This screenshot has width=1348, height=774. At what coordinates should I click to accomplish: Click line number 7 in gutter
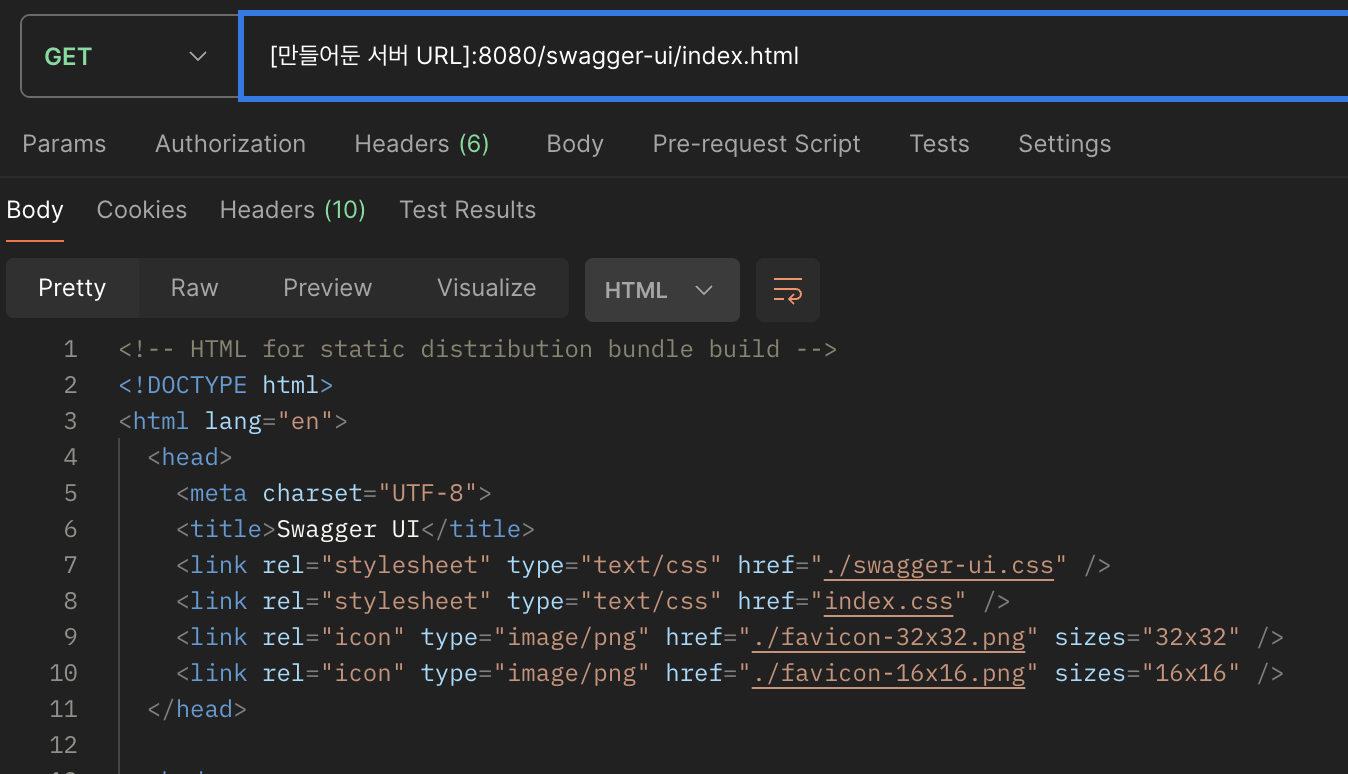70,565
